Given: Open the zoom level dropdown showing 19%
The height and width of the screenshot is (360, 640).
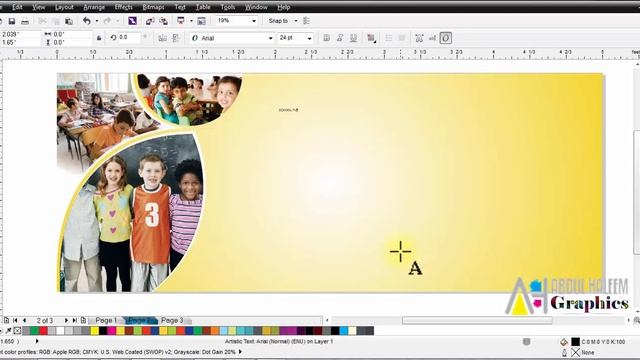Looking at the screenshot, I should 254,21.
